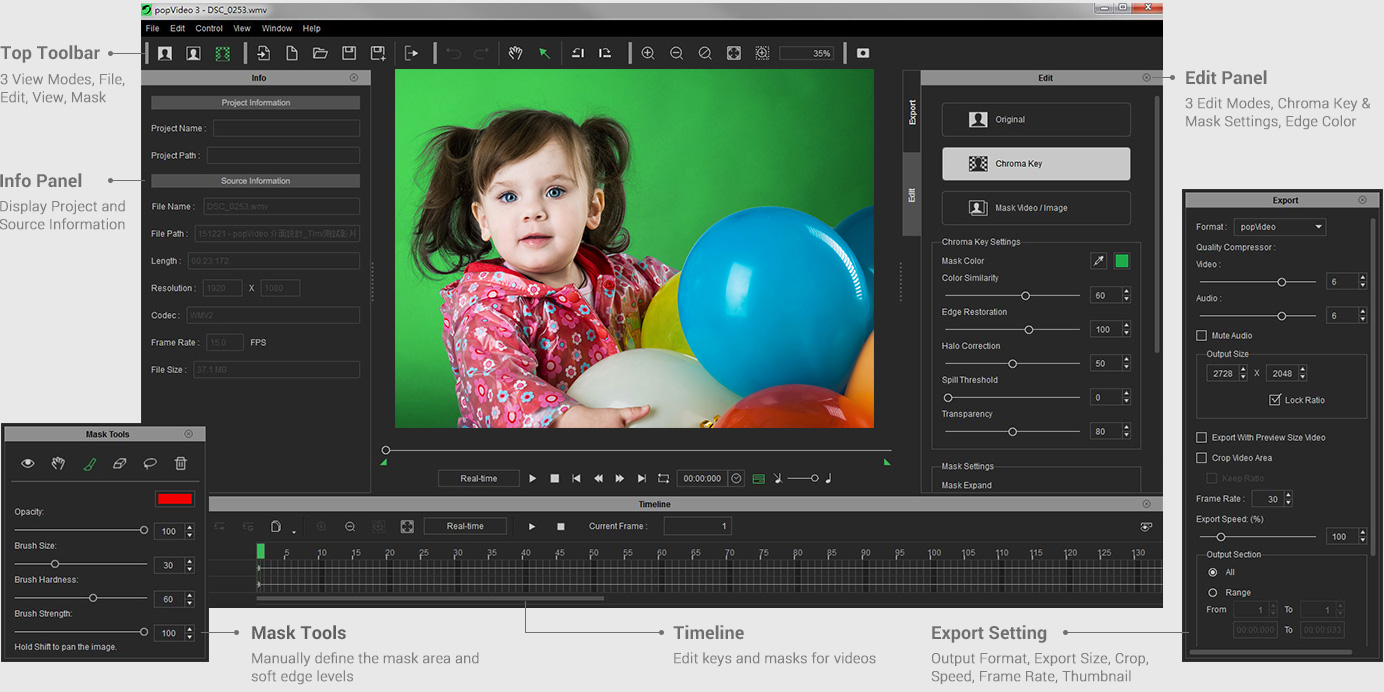Open the View menu
Viewport: 1384px width, 692px height.
point(242,29)
